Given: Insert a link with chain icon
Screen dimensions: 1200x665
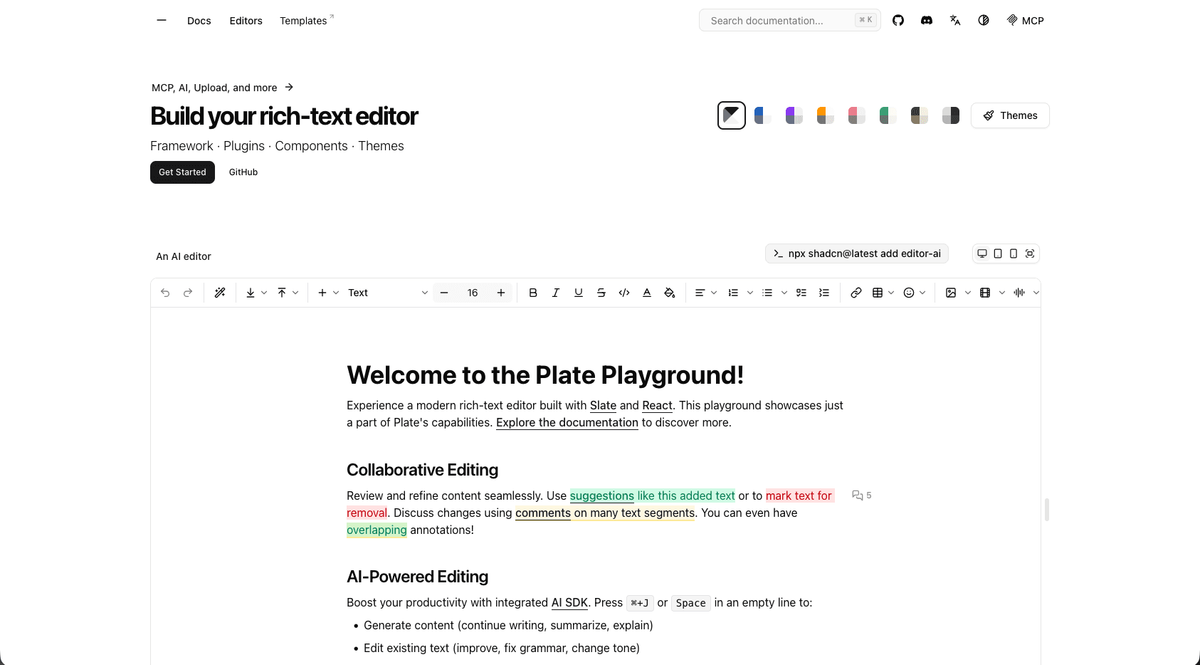Looking at the screenshot, I should point(856,293).
